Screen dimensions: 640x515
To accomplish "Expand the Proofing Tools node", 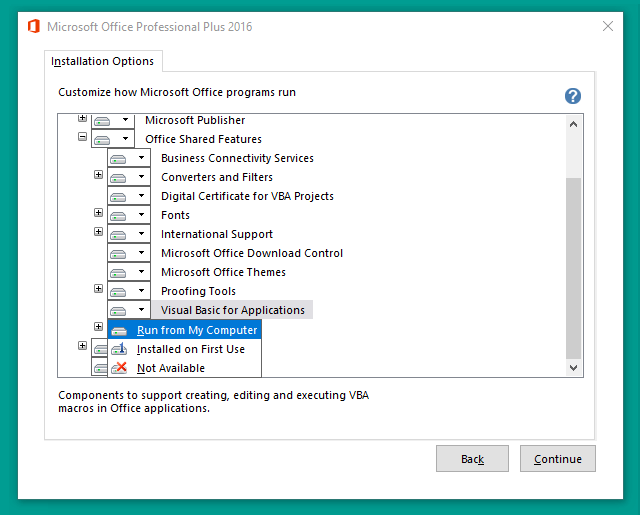I will [x=98, y=289].
